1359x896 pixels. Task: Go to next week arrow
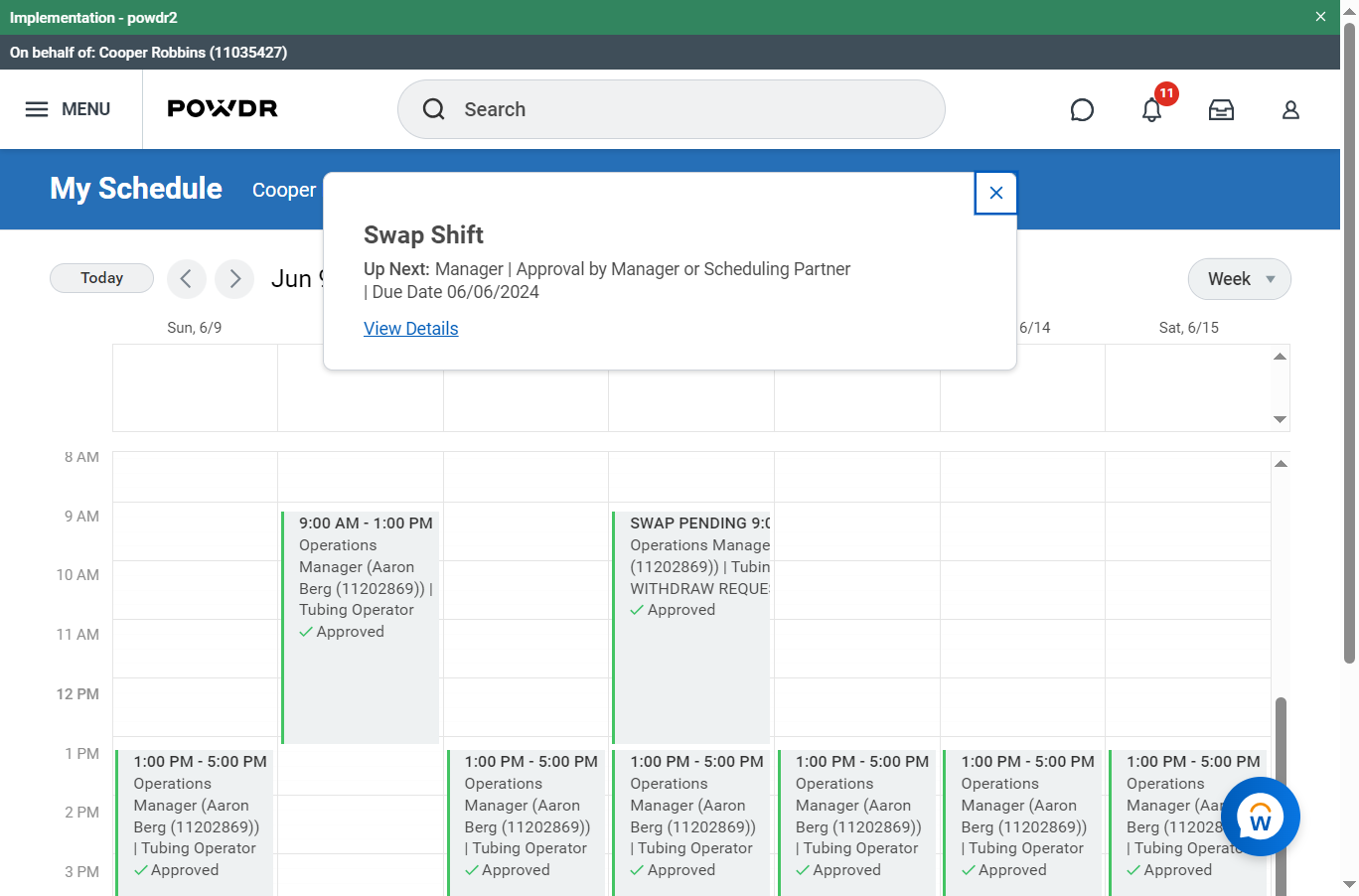[x=234, y=279]
